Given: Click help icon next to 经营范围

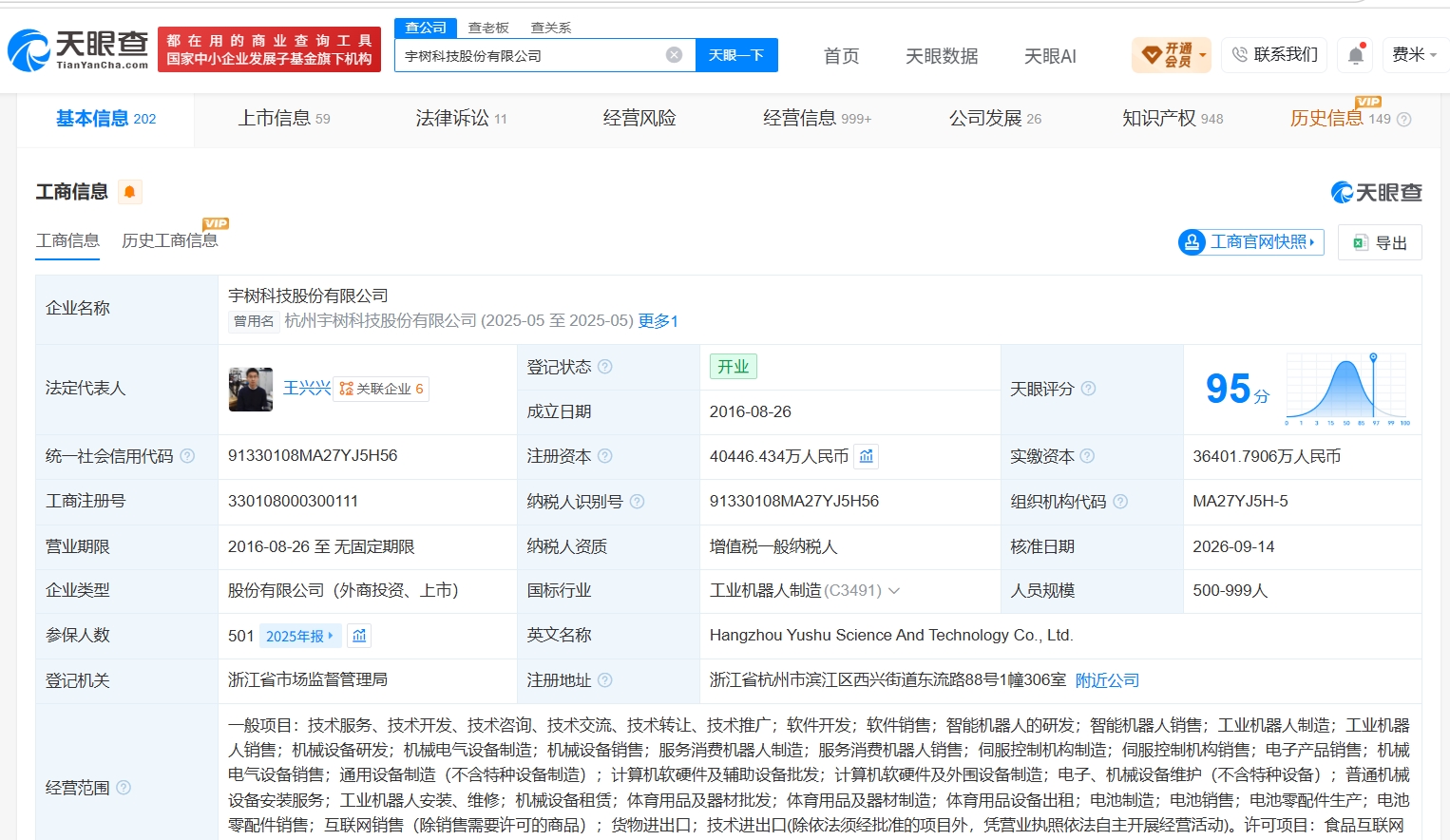Looking at the screenshot, I should (124, 788).
